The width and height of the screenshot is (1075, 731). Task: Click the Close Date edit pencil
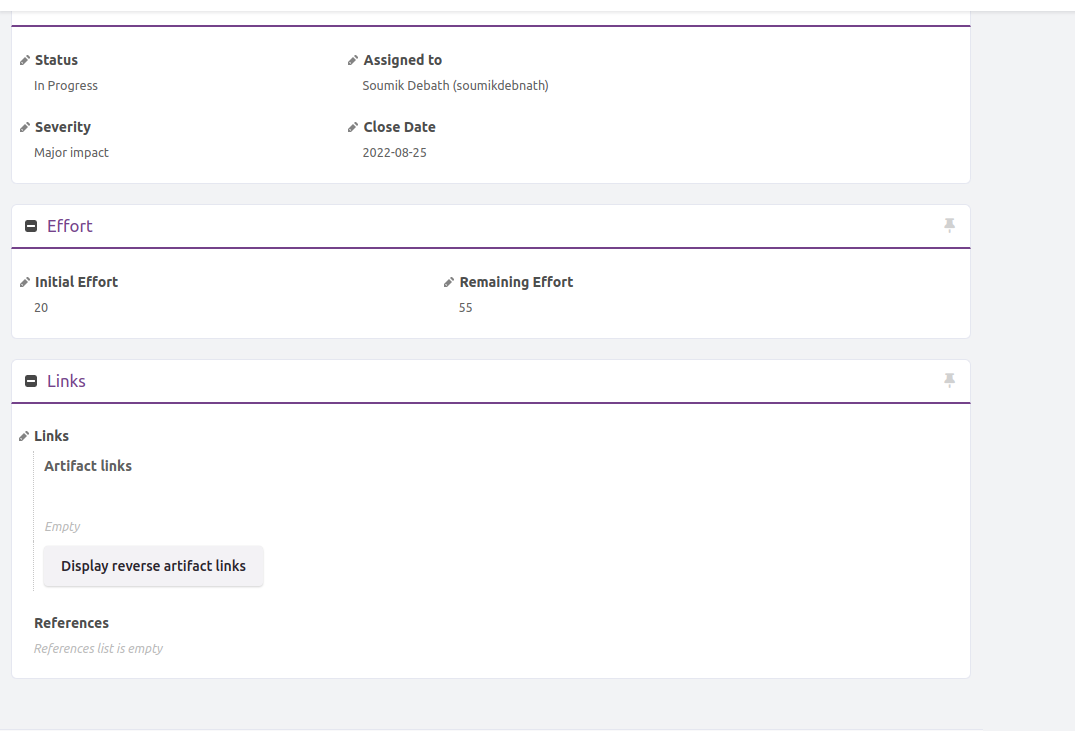click(x=352, y=128)
